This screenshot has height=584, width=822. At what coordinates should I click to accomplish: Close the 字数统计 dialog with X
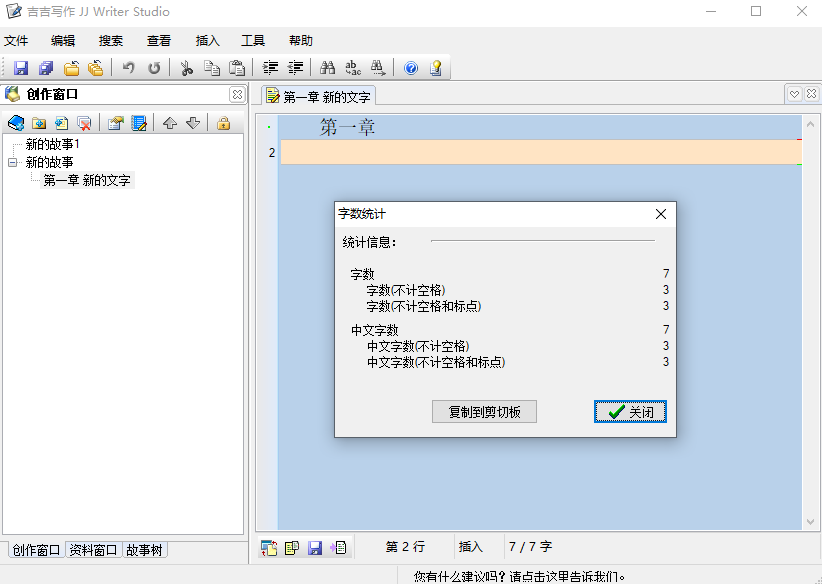(661, 214)
